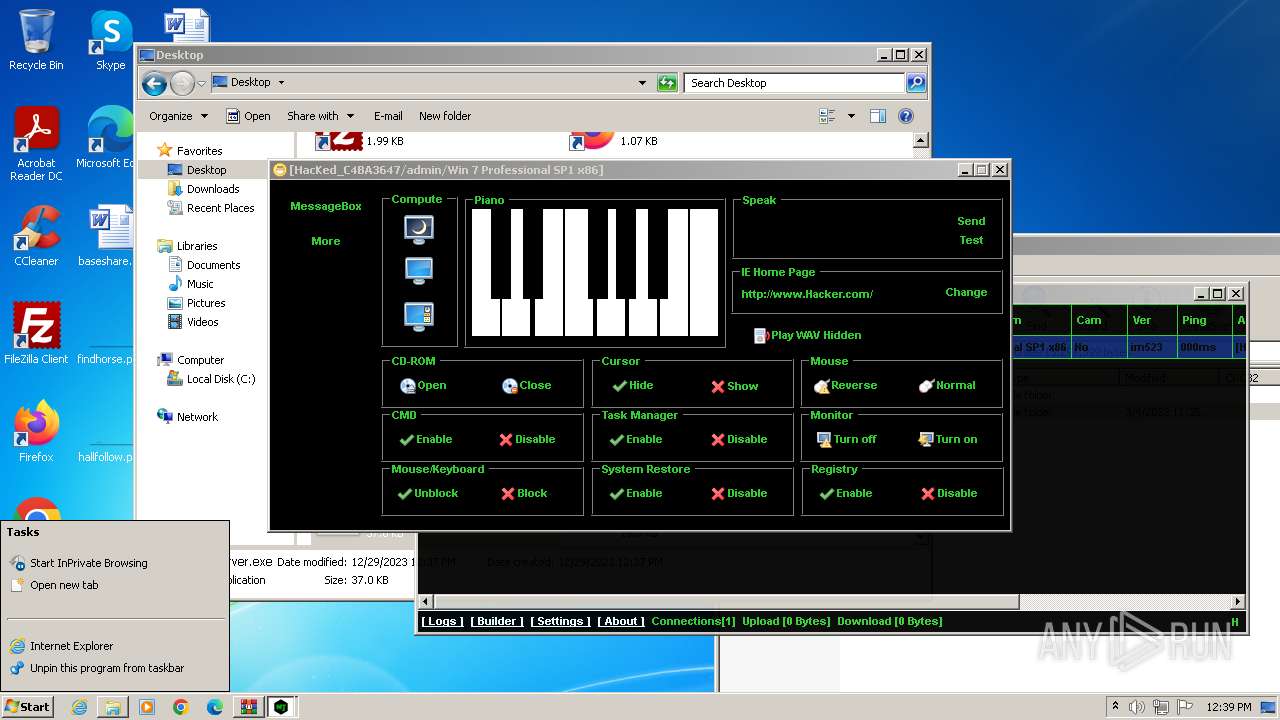Screen dimensions: 1280x720
Task: Click Play WAV Hidden
Action: pyautogui.click(x=808, y=335)
